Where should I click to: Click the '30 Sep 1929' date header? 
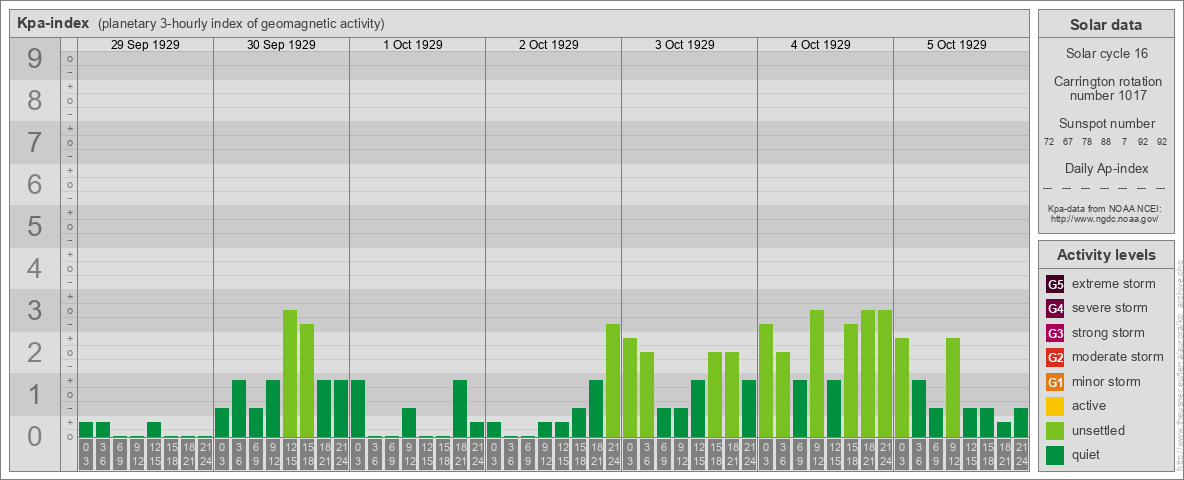tap(281, 45)
